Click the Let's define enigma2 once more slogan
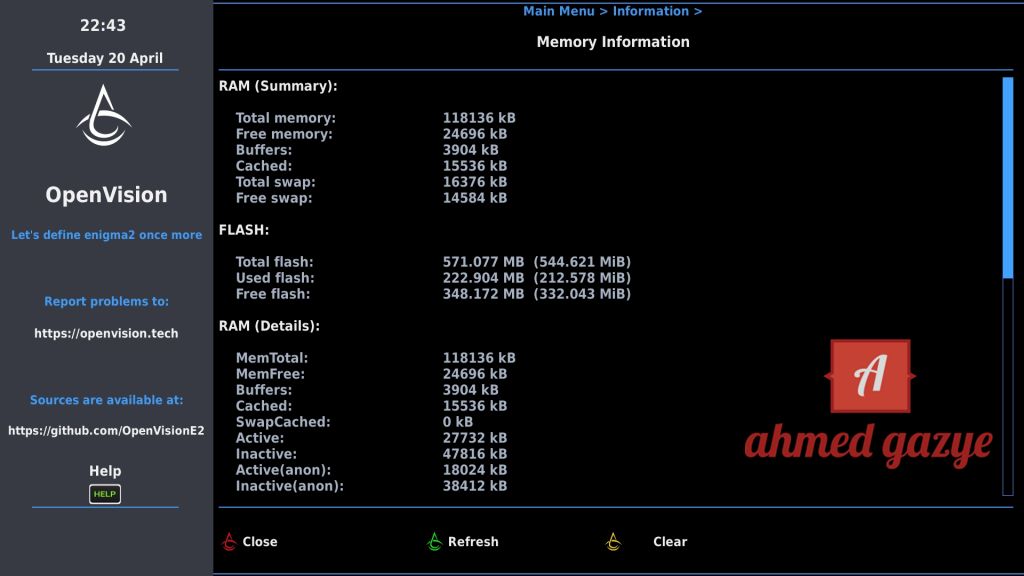The width and height of the screenshot is (1024, 576). (x=106, y=235)
